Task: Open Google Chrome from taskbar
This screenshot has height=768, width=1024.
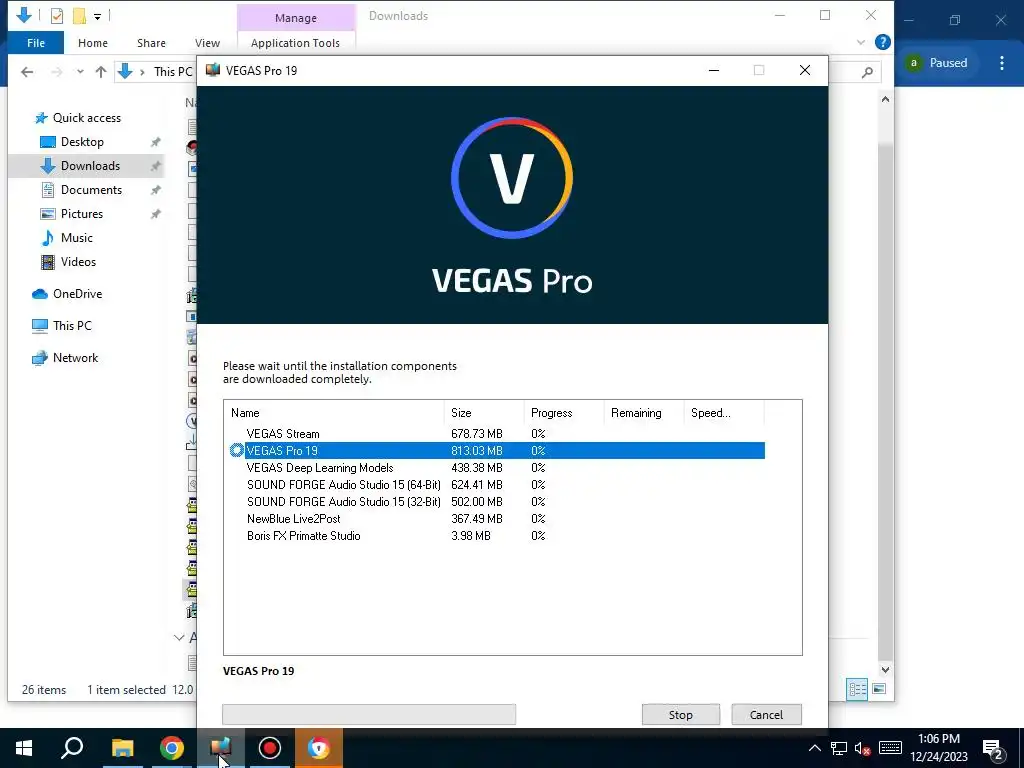Action: point(172,748)
